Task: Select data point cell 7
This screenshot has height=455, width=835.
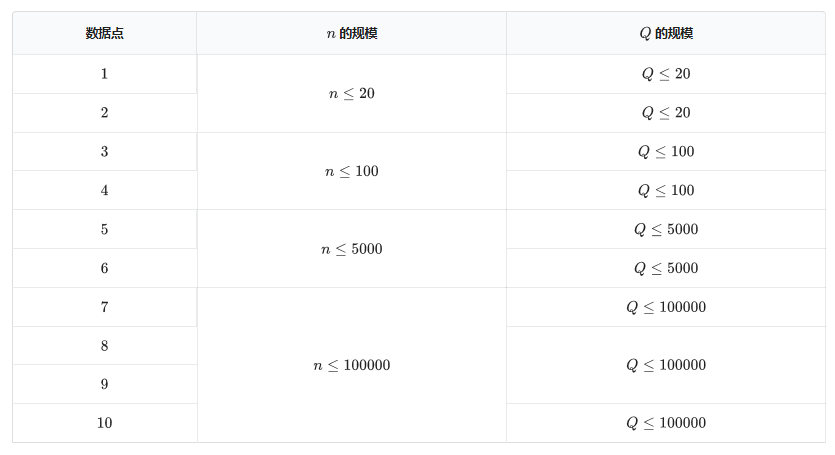Action: tap(104, 307)
